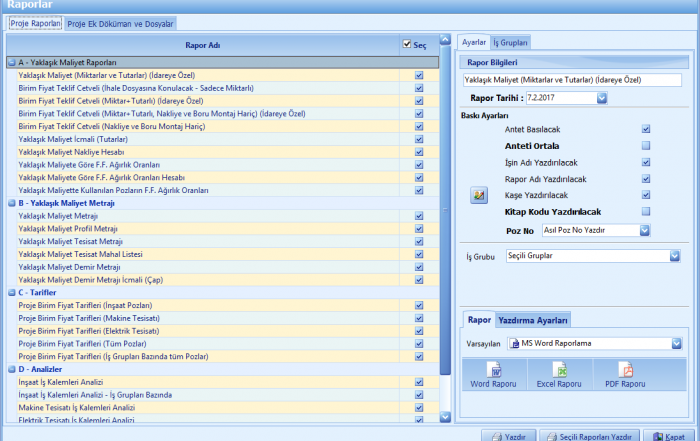Screen dimensions: 700x441
Task: Toggle the Seç header checkbox
Action: pyautogui.click(x=406, y=44)
